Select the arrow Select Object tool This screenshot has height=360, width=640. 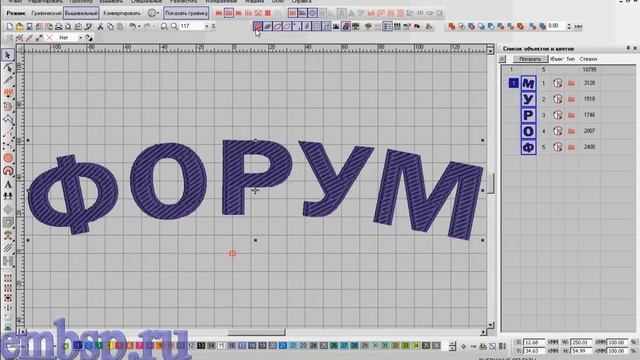click(x=8, y=55)
